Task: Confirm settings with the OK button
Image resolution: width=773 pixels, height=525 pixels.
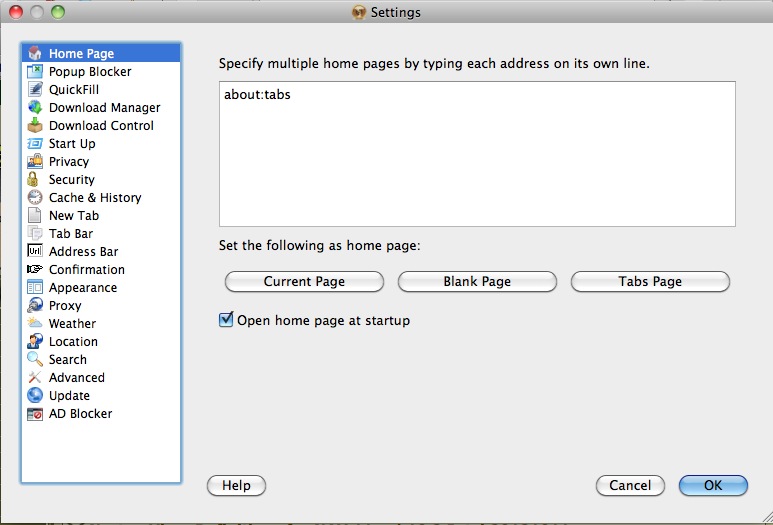Action: [712, 486]
